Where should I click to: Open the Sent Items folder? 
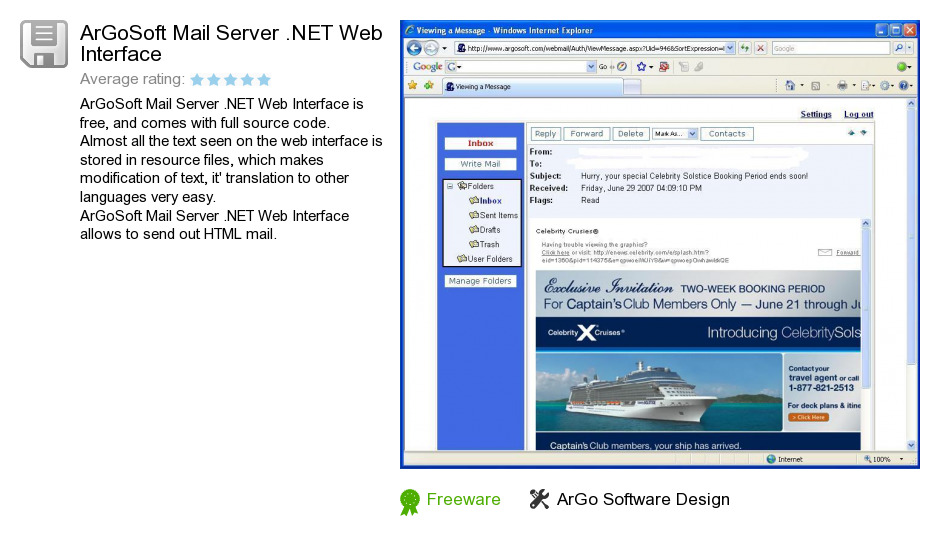(x=493, y=215)
